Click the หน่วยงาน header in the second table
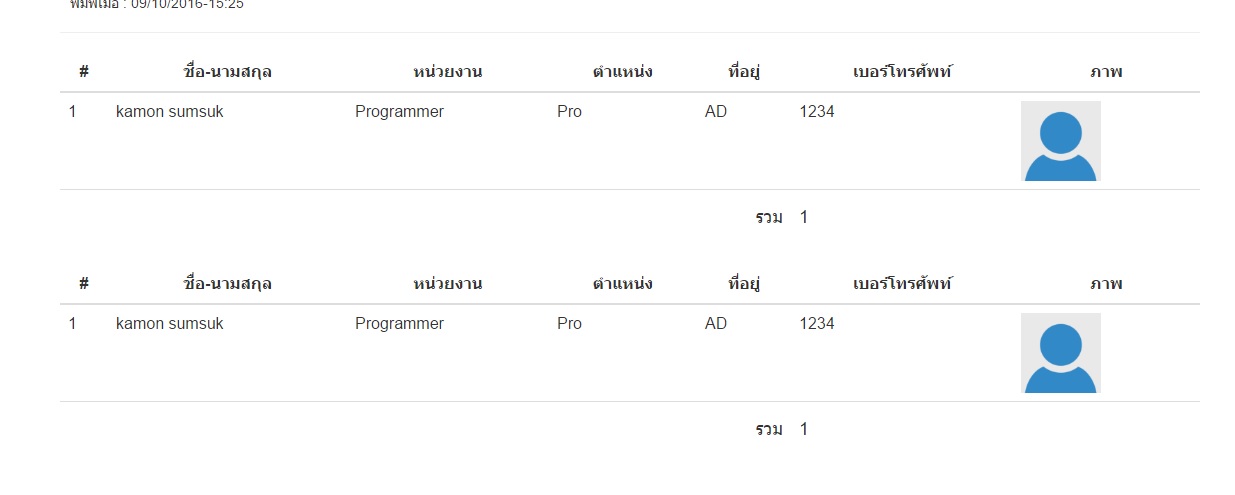This screenshot has width=1235, height=495. click(x=448, y=284)
